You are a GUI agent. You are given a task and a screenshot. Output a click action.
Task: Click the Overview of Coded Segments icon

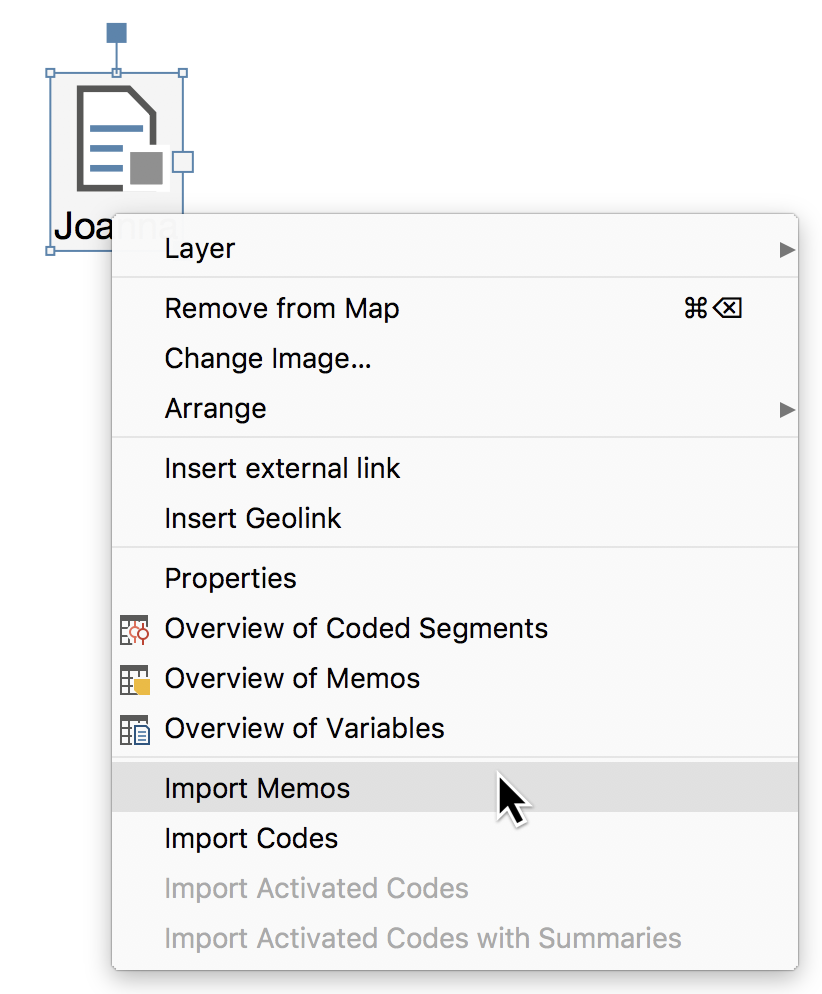tap(133, 628)
